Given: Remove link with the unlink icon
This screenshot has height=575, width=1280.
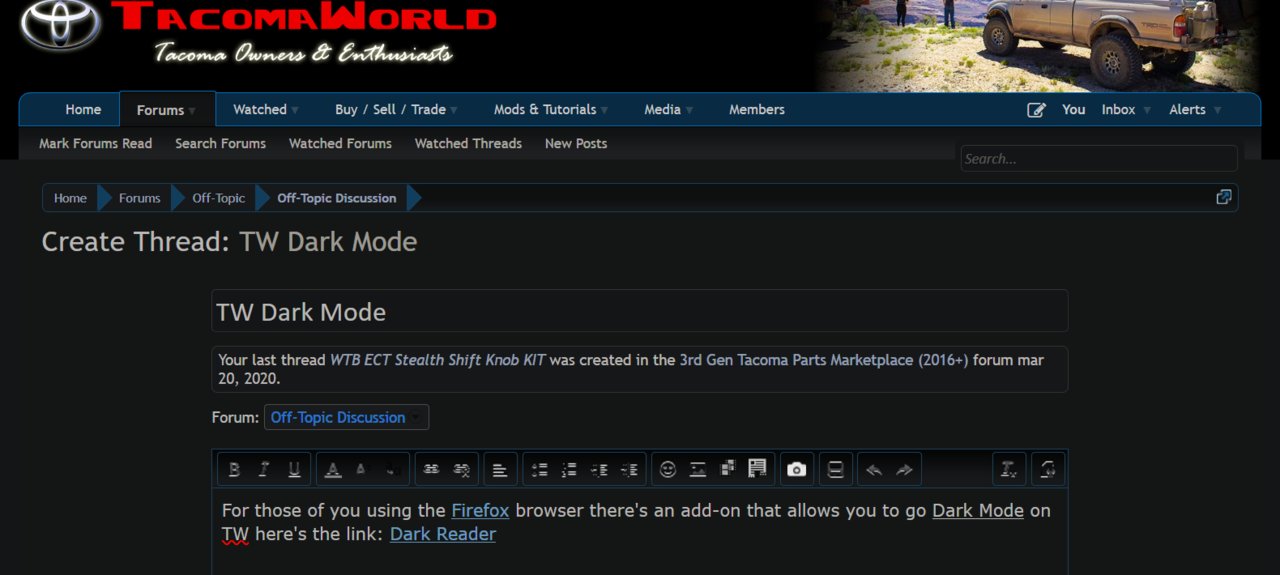Looking at the screenshot, I should [461, 469].
